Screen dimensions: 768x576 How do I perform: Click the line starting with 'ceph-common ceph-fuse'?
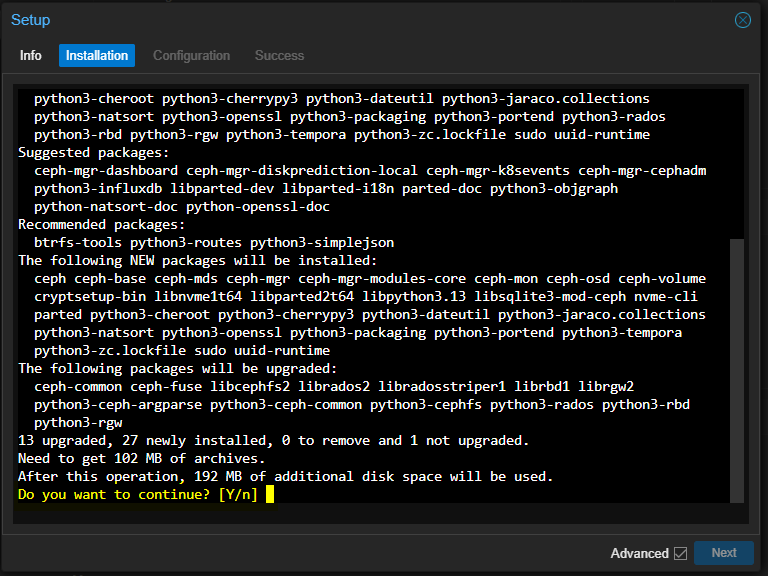[334, 386]
